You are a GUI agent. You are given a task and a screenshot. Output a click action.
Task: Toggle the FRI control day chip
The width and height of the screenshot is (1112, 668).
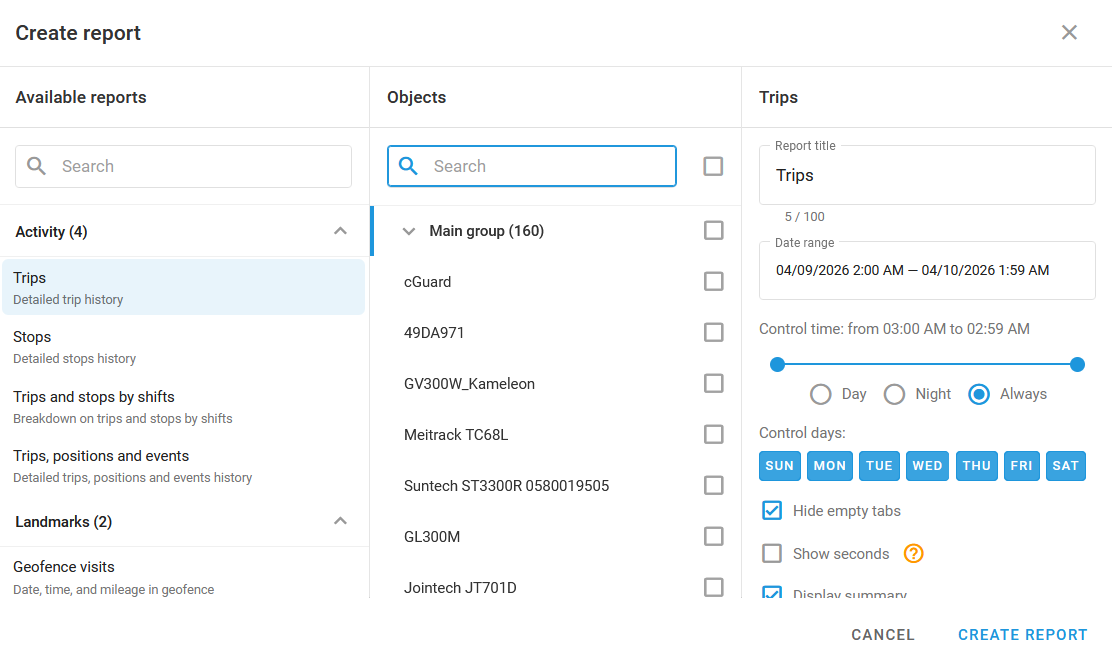pyautogui.click(x=1021, y=466)
